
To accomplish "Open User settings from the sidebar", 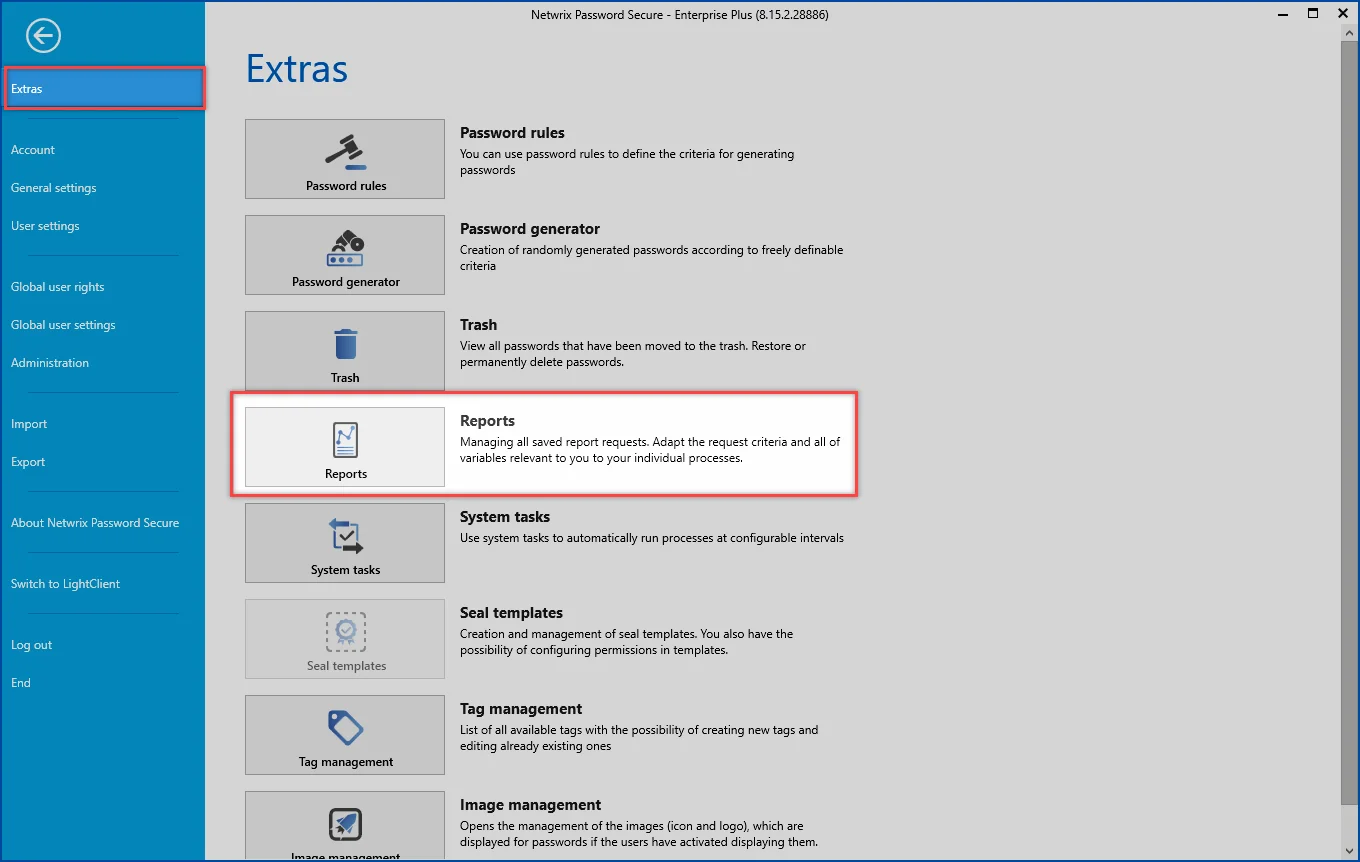I will point(45,226).
